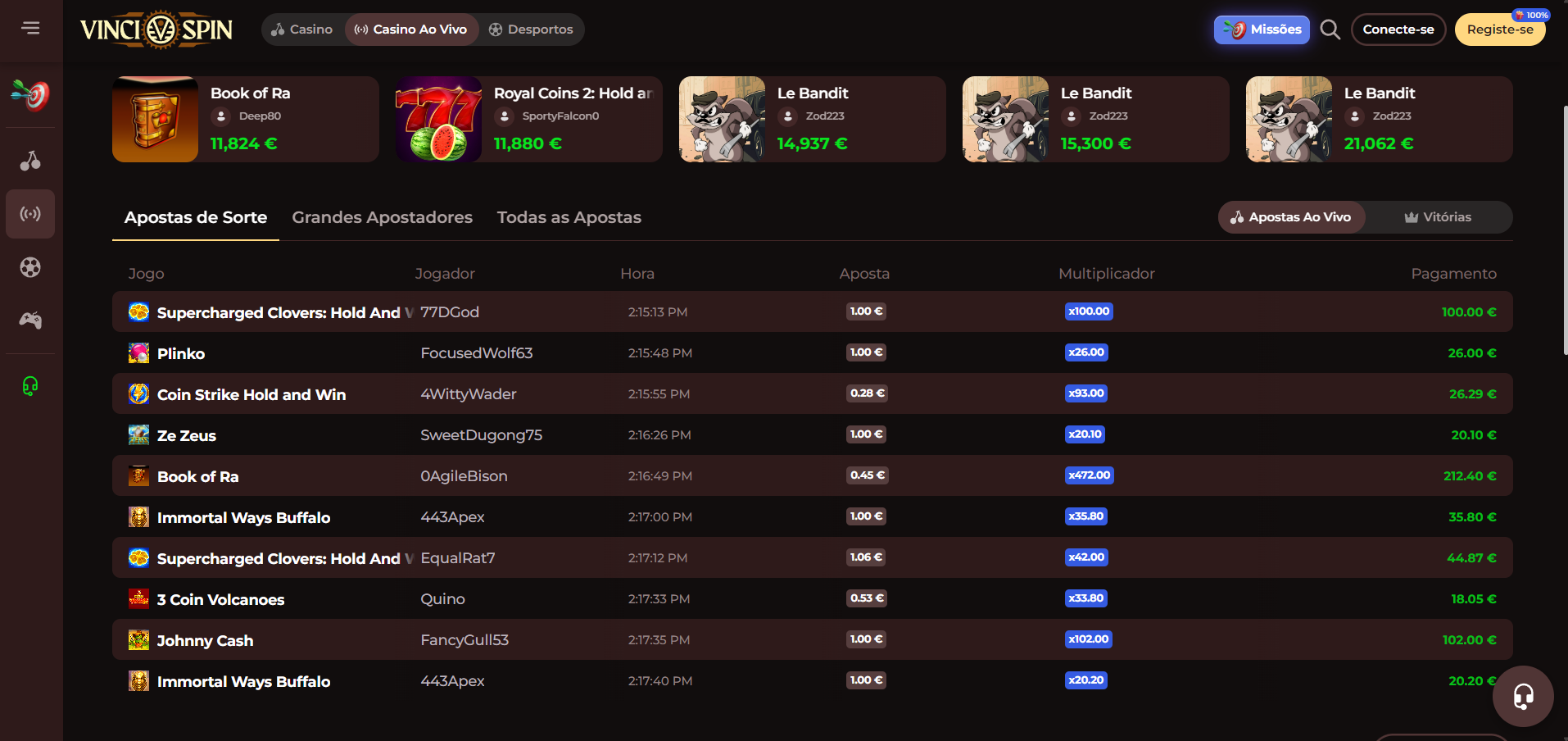The image size is (1568, 741).
Task: Open the gamepad icon in sidebar
Action: (30, 320)
